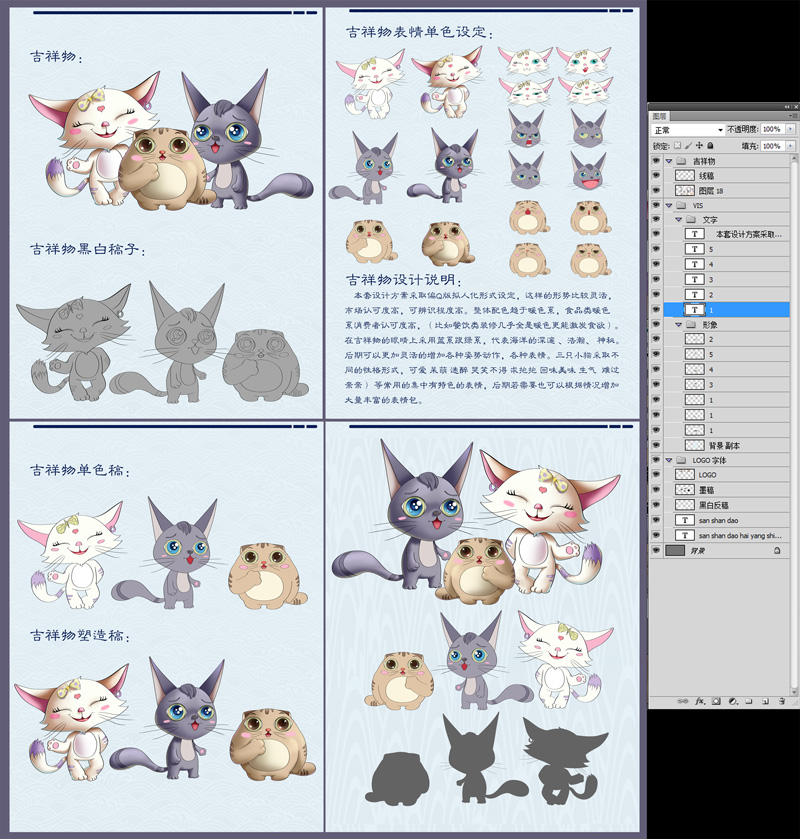Collapse the 形象 subgroup
Viewport: 800px width, 839px height.
point(679,325)
